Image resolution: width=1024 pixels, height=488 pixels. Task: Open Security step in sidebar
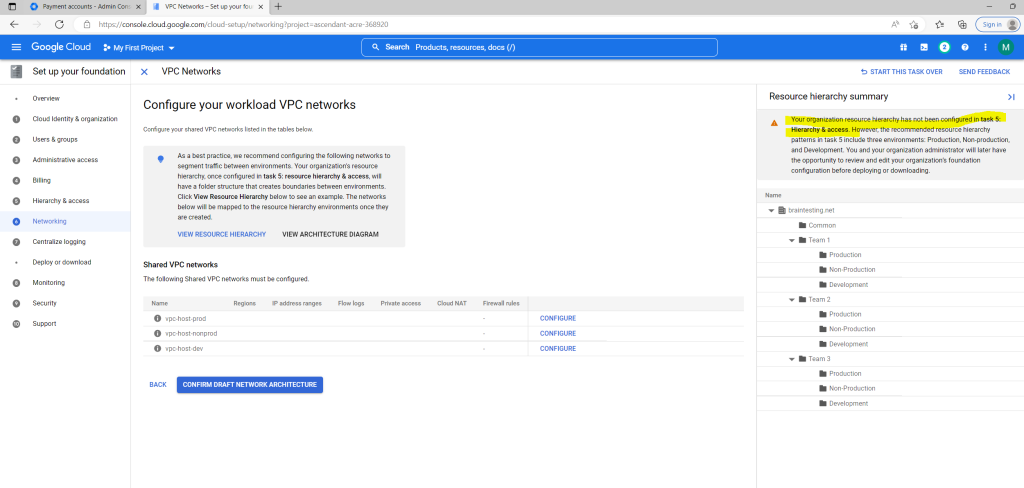(x=44, y=303)
